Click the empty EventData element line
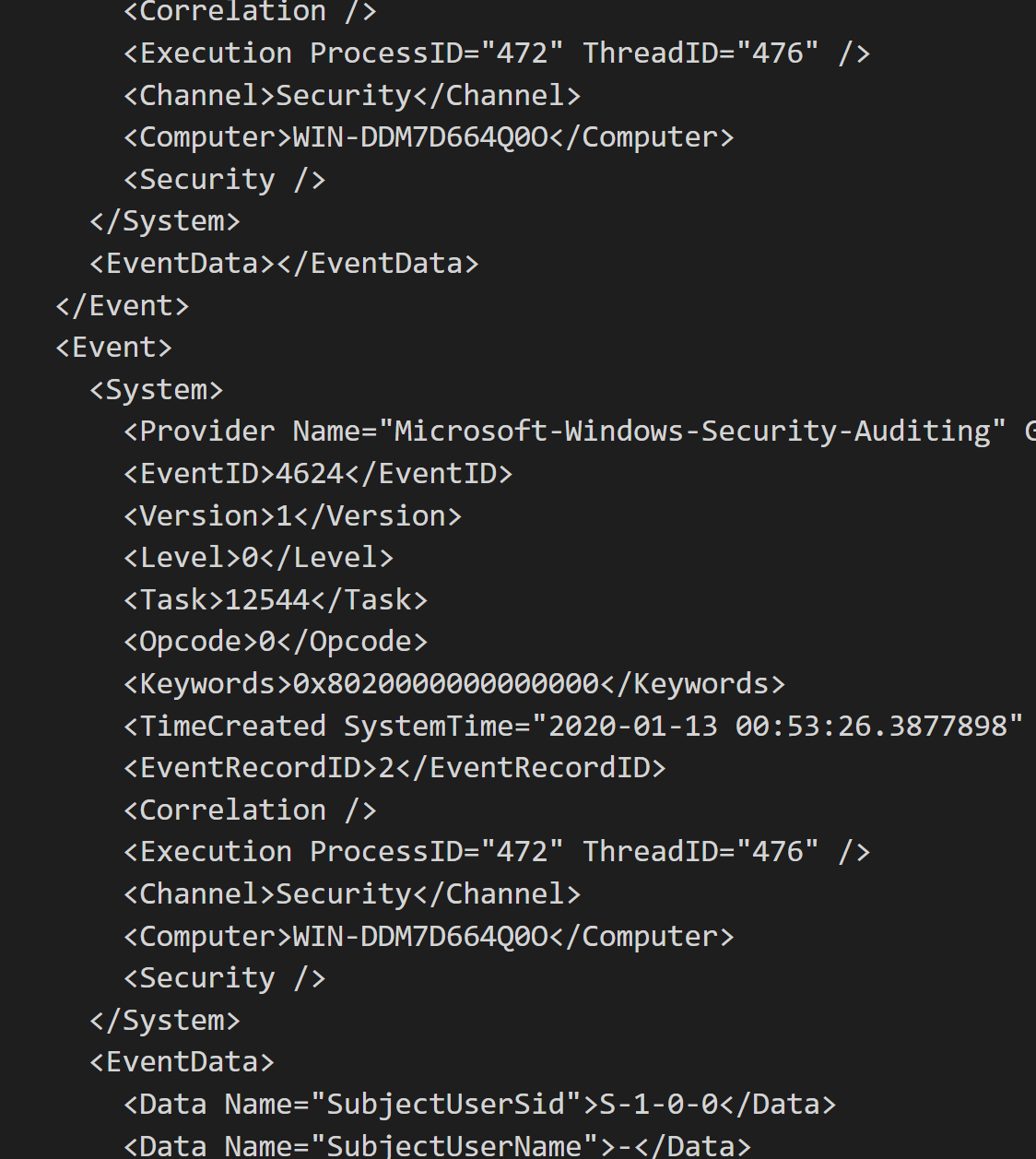The height and width of the screenshot is (1159, 1036). [x=284, y=264]
